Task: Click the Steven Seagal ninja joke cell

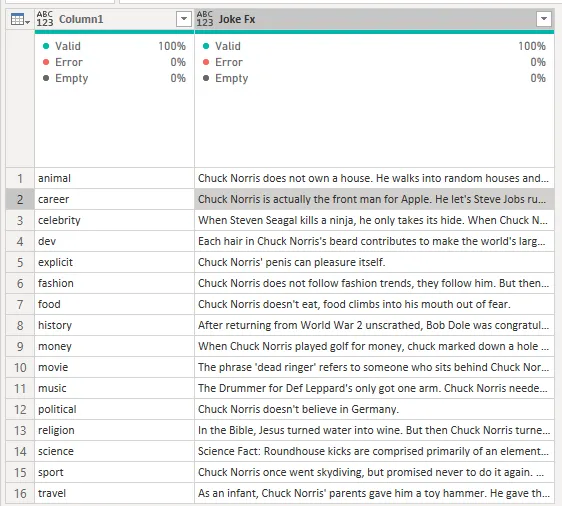Action: coord(374,220)
